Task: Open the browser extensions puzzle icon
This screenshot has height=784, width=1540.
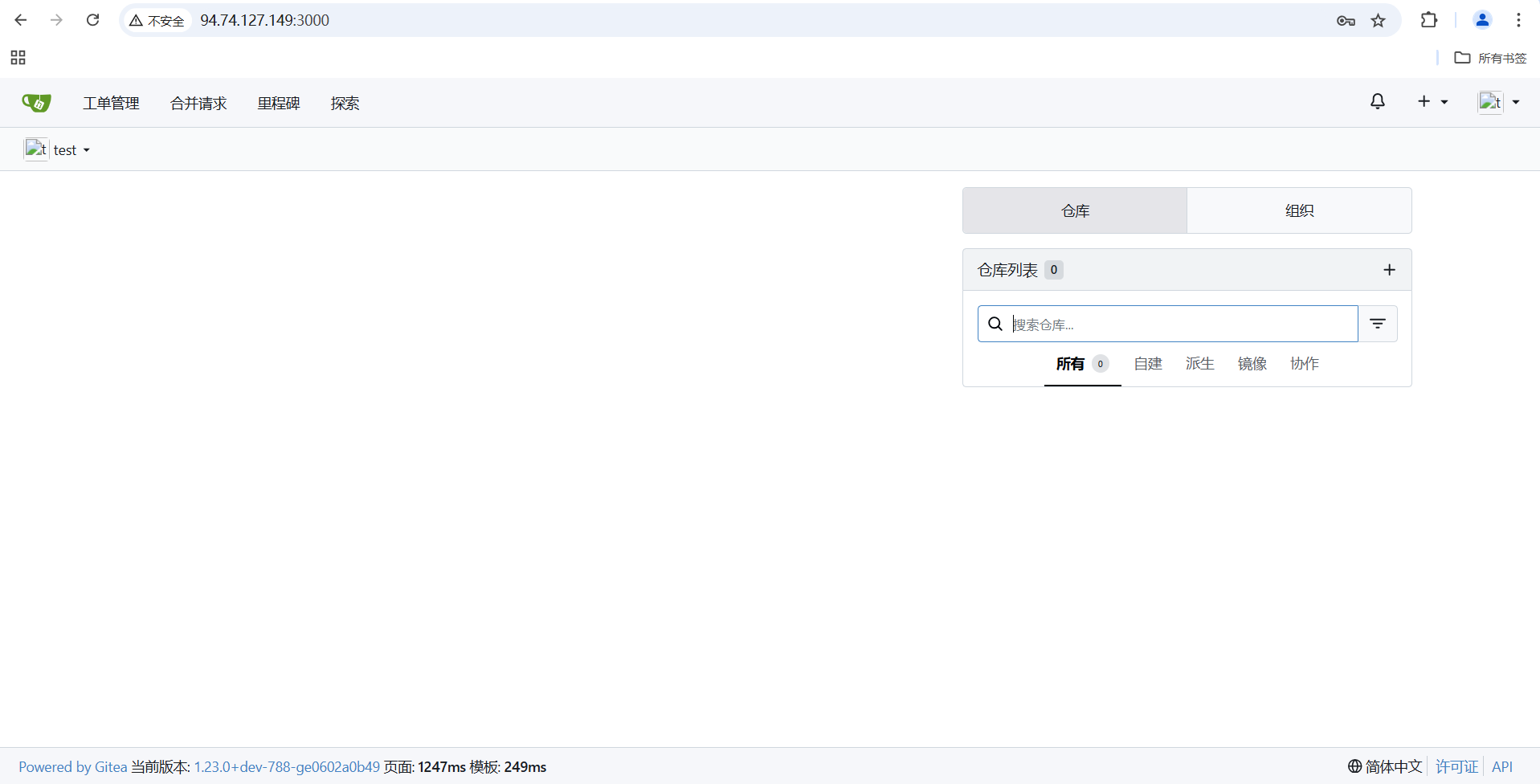Action: pyautogui.click(x=1429, y=20)
